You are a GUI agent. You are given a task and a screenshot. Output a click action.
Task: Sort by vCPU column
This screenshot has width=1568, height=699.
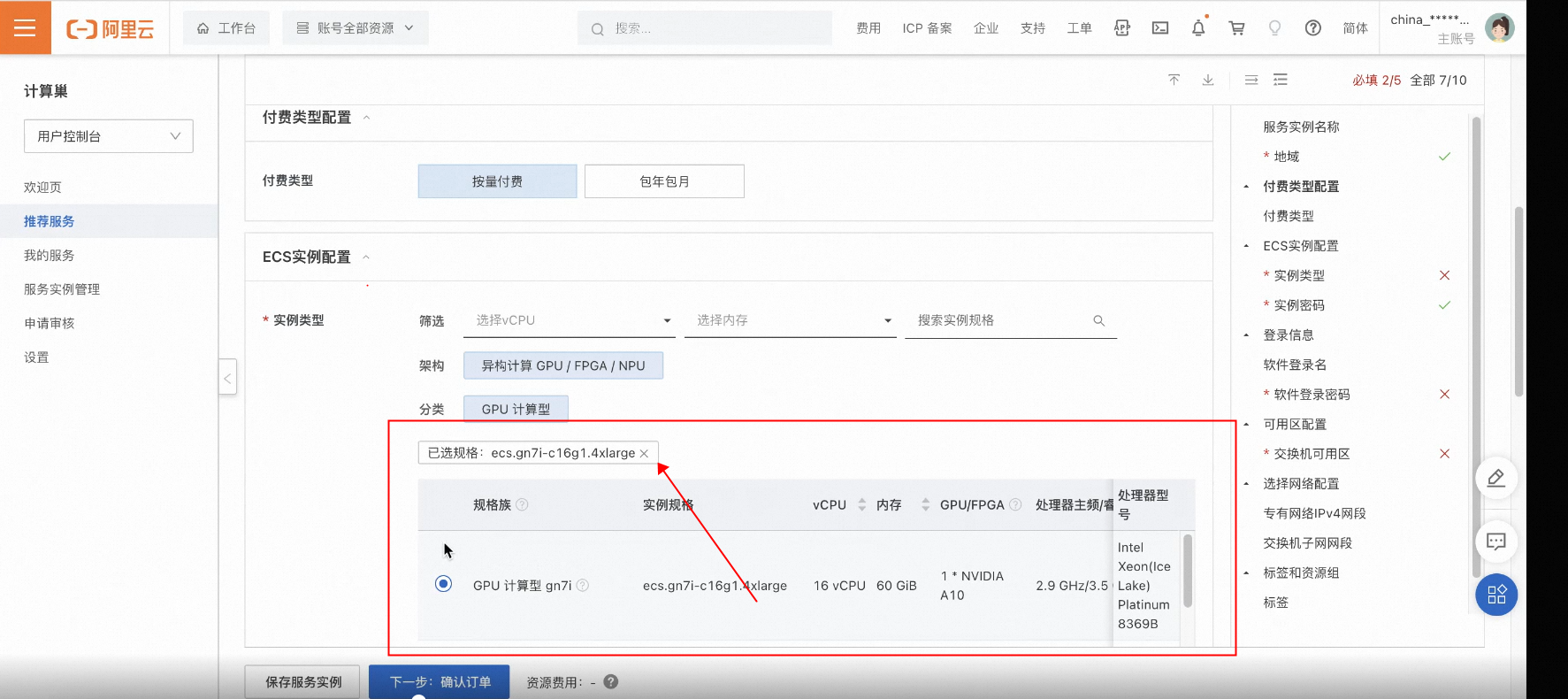(x=861, y=504)
